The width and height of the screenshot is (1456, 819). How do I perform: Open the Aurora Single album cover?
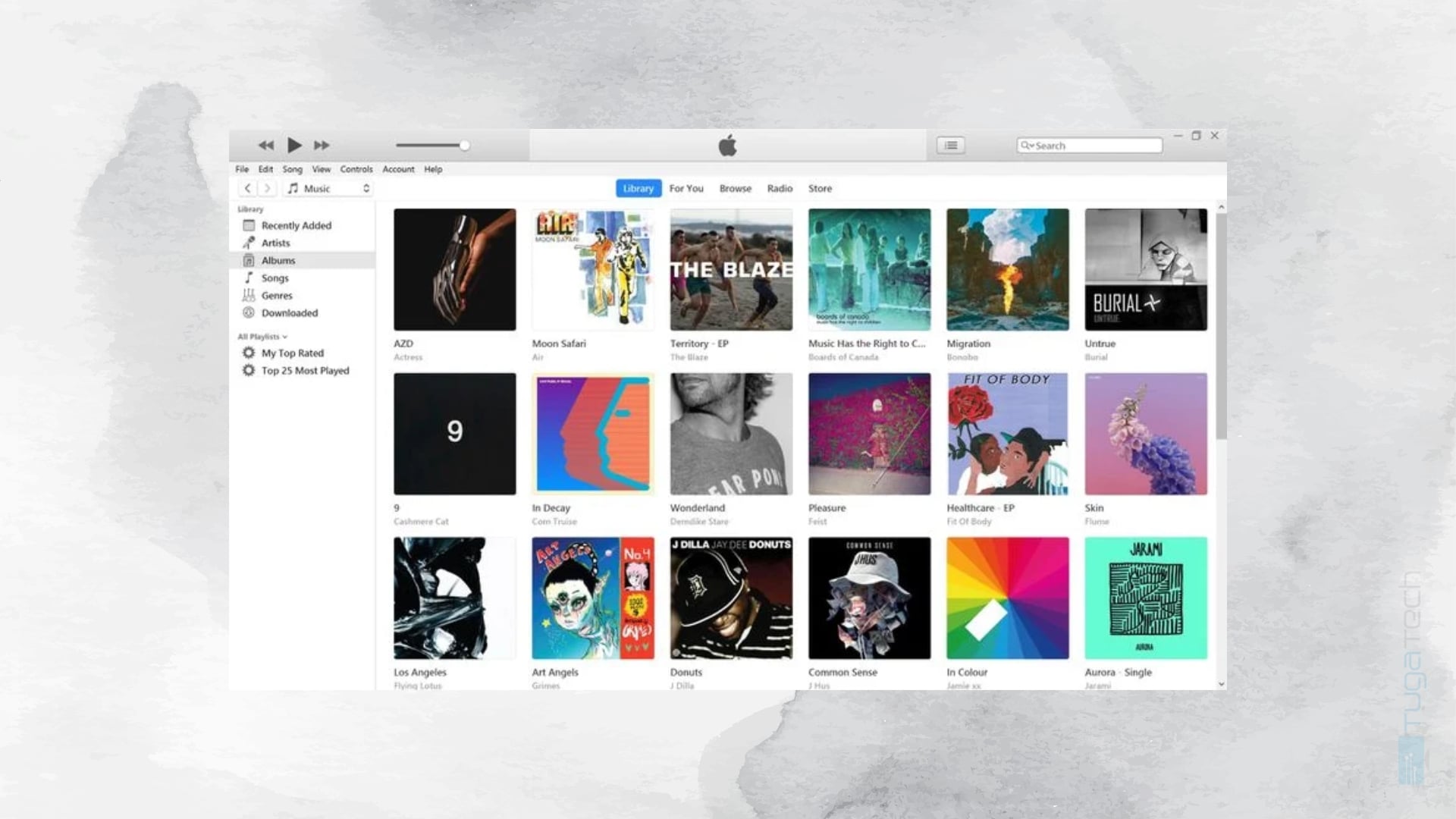click(x=1146, y=598)
